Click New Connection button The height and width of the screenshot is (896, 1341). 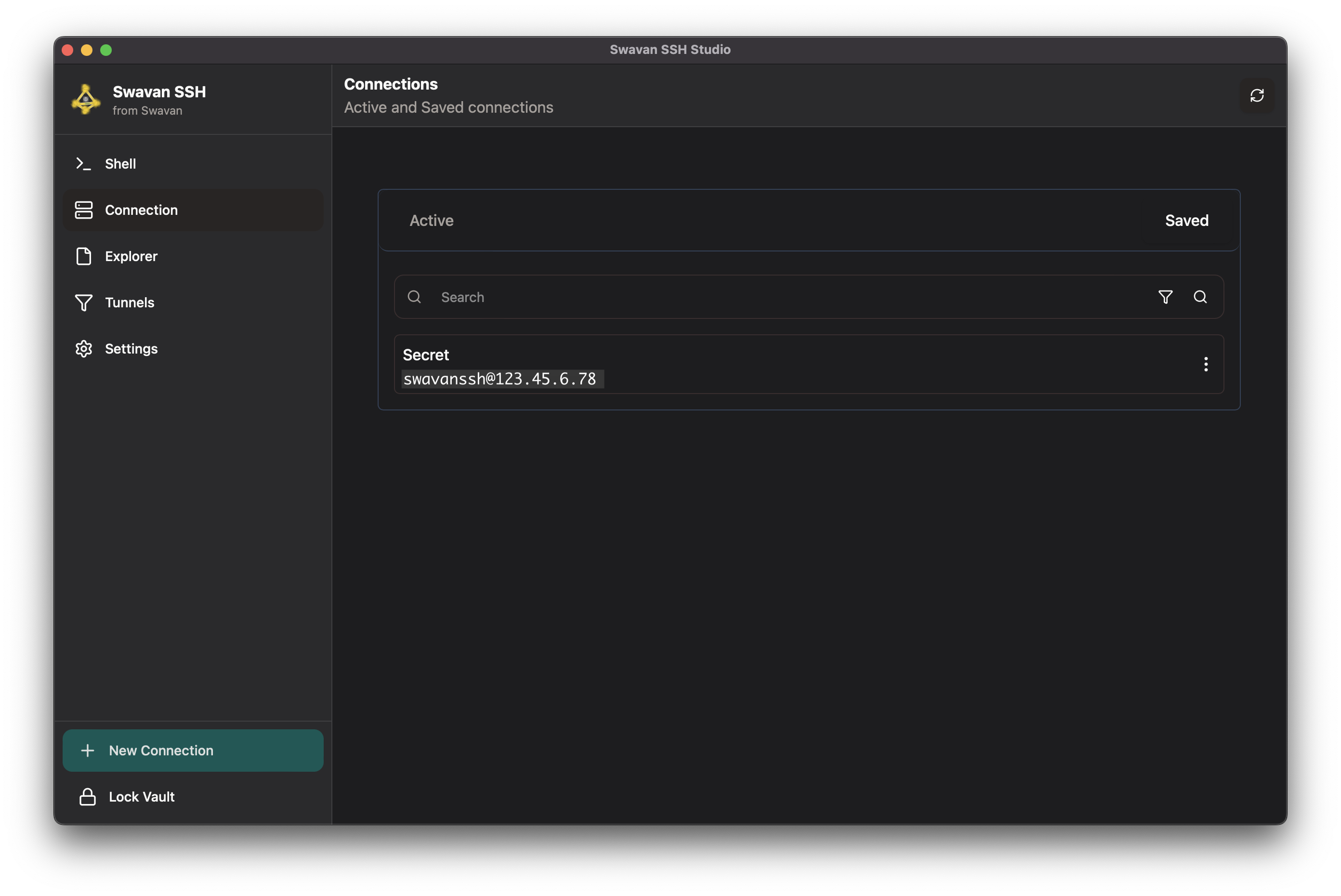(x=193, y=751)
